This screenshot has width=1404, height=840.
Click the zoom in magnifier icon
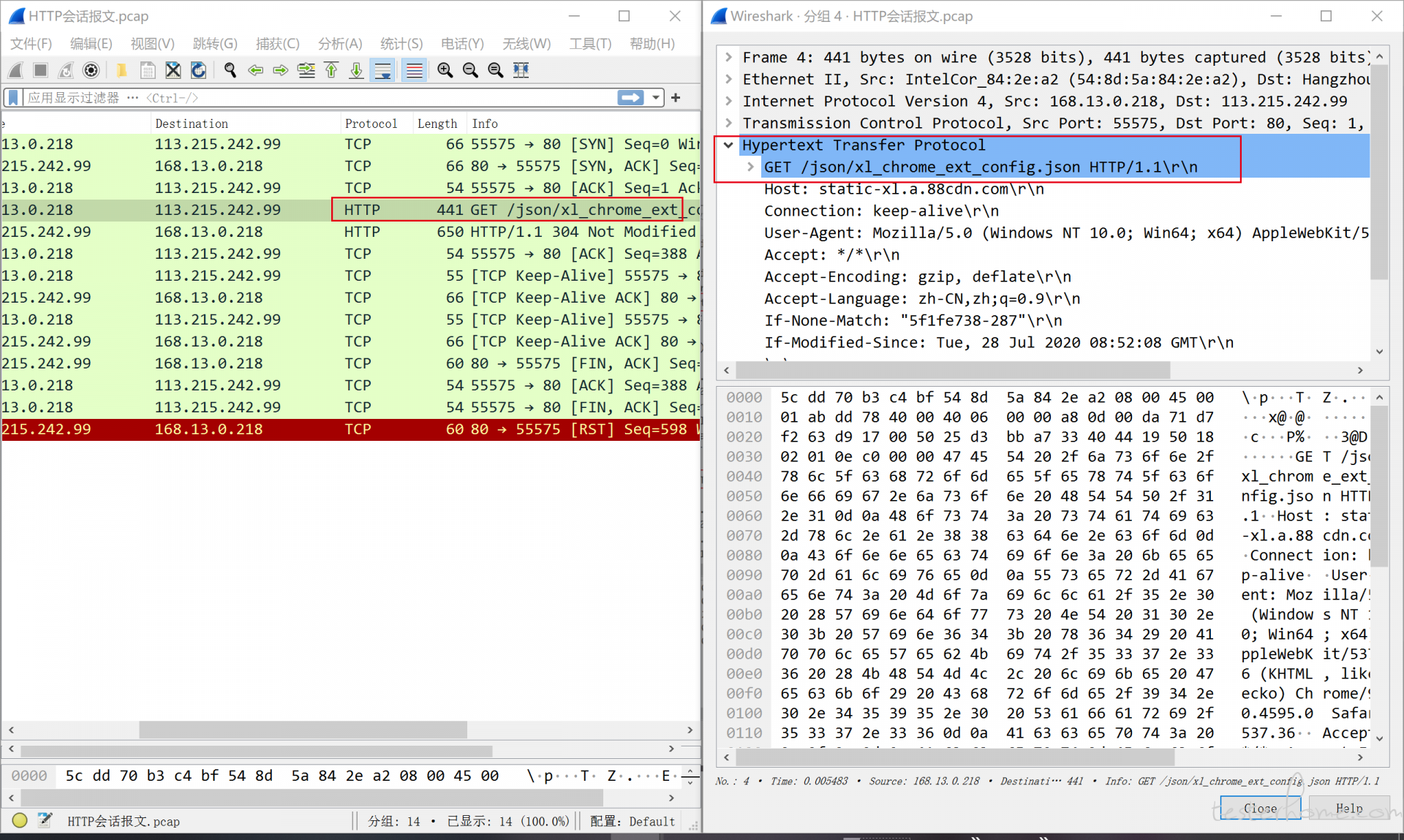[x=445, y=70]
